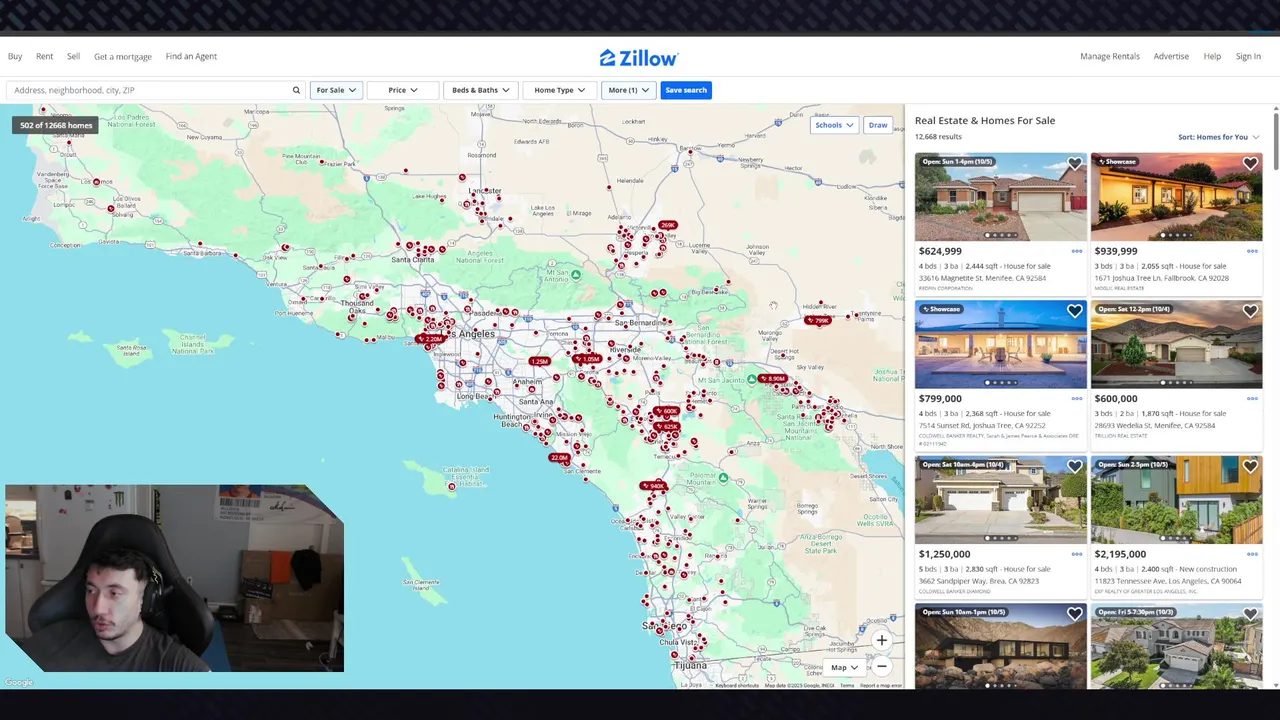The width and height of the screenshot is (1280, 720).
Task: Expand the For Sale filter dropdown
Action: click(x=336, y=90)
